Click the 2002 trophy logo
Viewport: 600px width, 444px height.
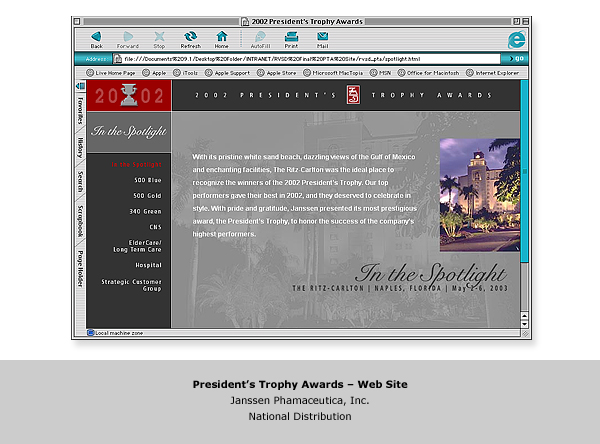[x=129, y=96]
